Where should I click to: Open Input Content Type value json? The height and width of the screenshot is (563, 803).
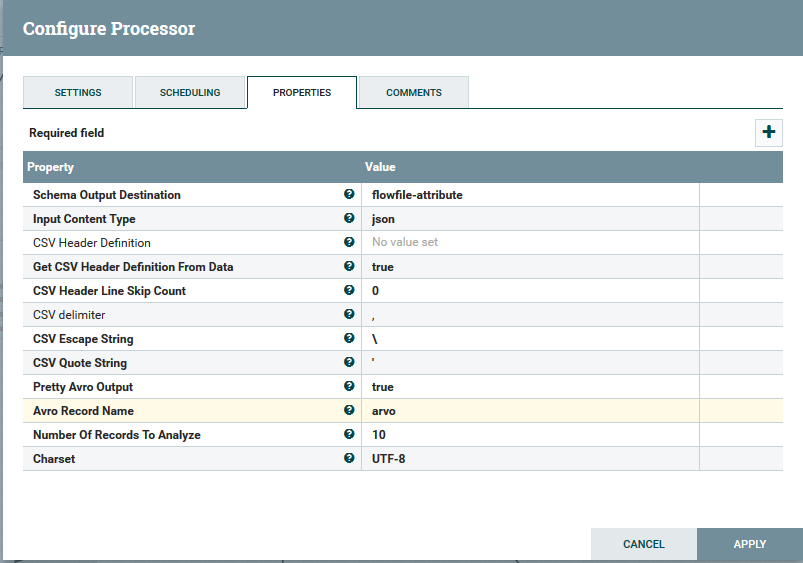tap(530, 219)
